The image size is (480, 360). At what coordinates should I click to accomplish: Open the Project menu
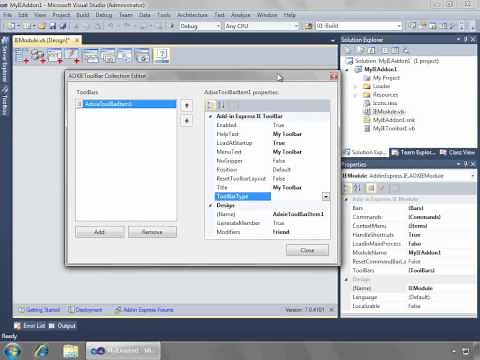pyautogui.click(x=61, y=15)
